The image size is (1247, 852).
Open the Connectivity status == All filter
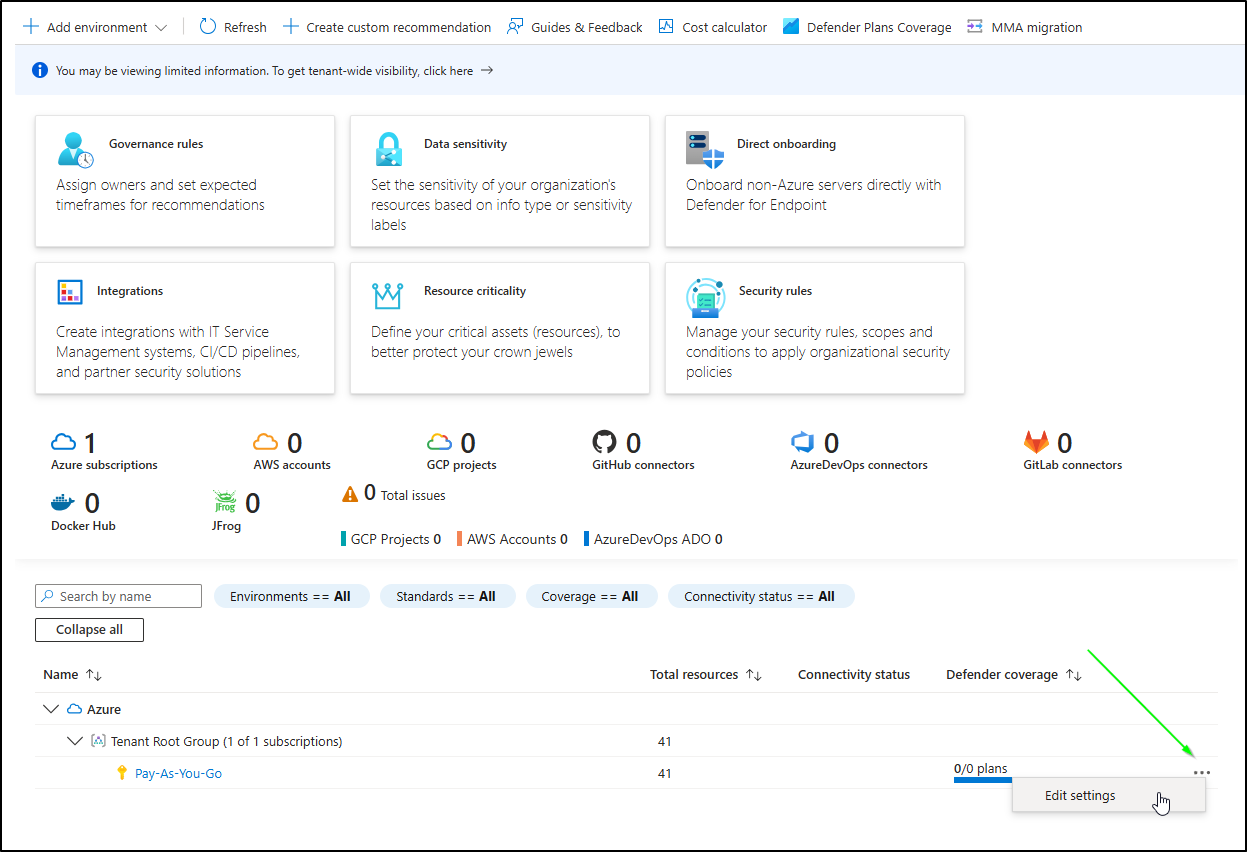click(x=760, y=596)
